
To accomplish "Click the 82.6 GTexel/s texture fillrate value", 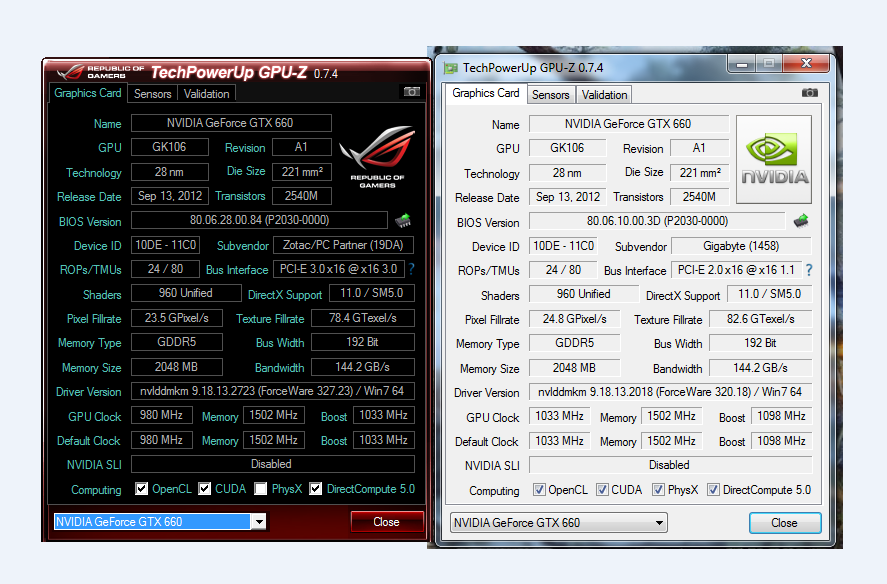I will pyautogui.click(x=761, y=319).
